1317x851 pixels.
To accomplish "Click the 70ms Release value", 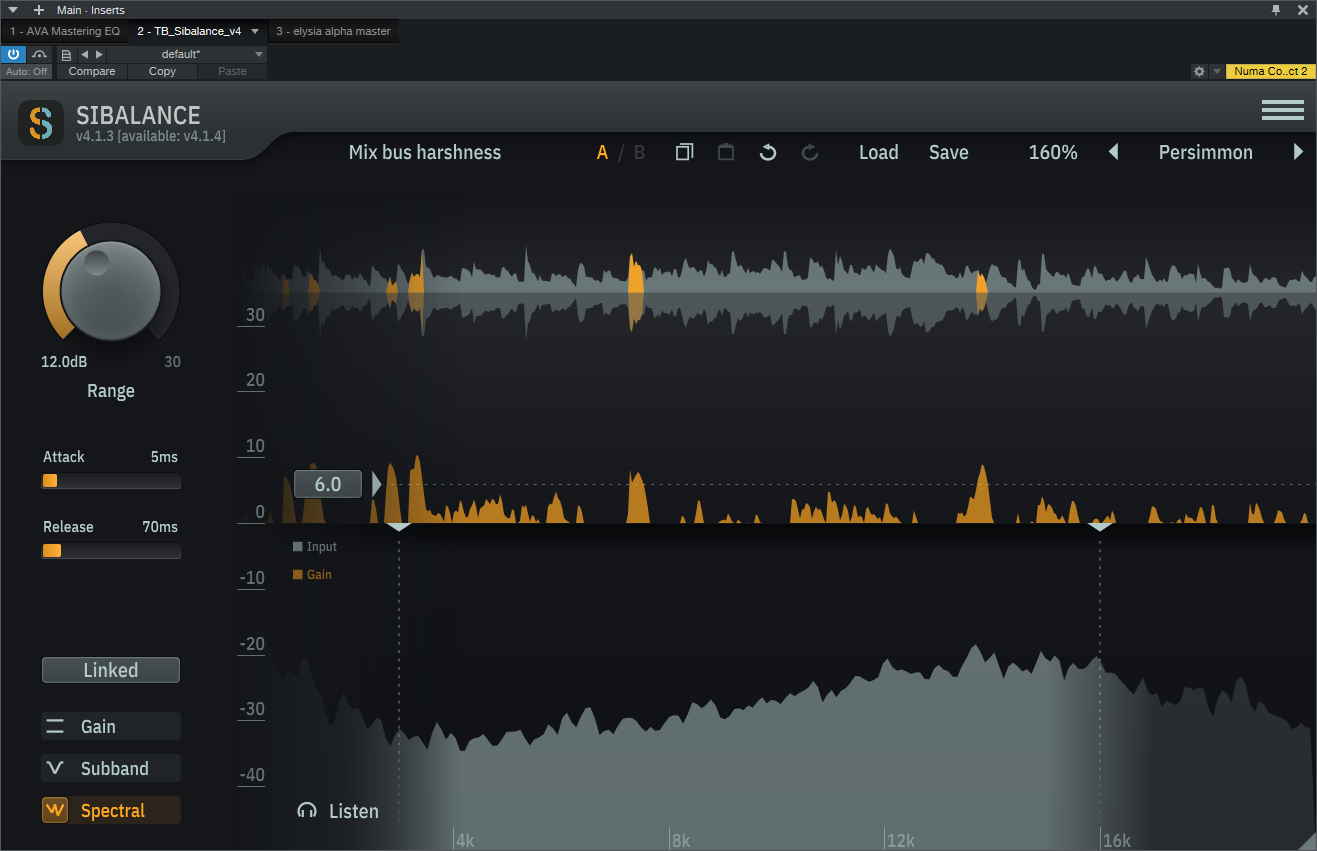I will pos(160,527).
